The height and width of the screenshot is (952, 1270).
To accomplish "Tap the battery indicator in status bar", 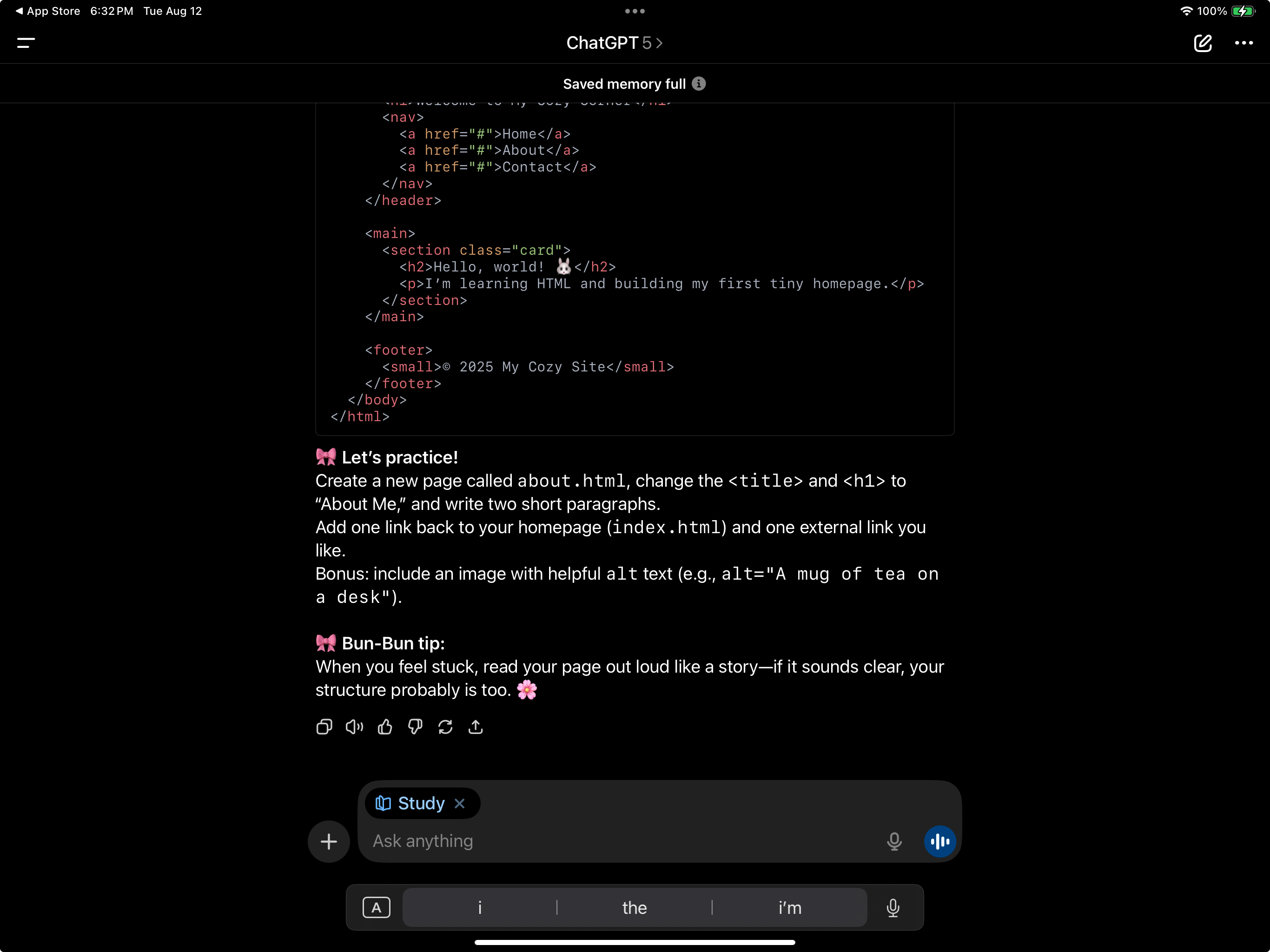I will click(1243, 11).
